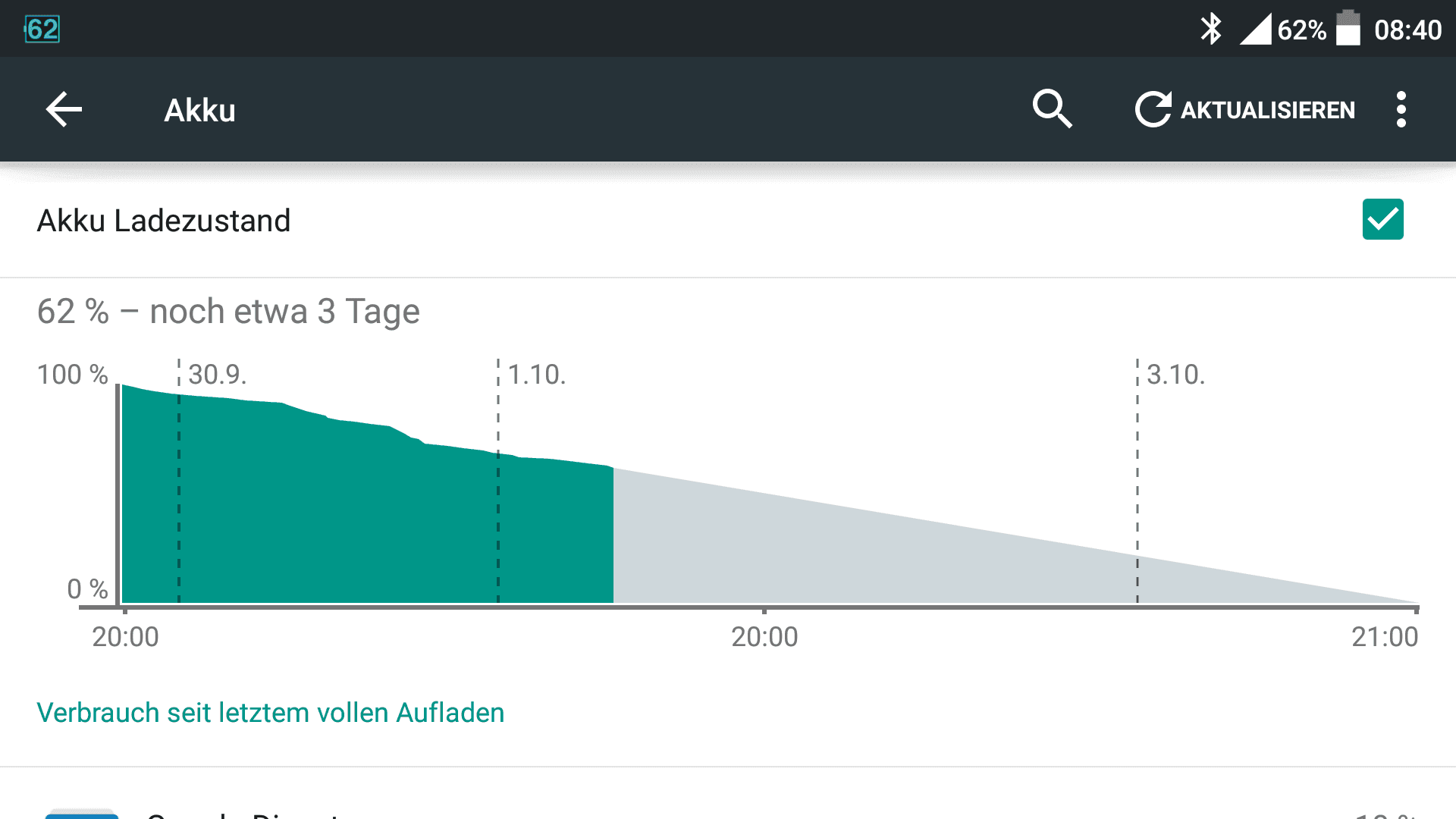Open the search magnifier icon
This screenshot has height=819, width=1456.
click(x=1053, y=109)
